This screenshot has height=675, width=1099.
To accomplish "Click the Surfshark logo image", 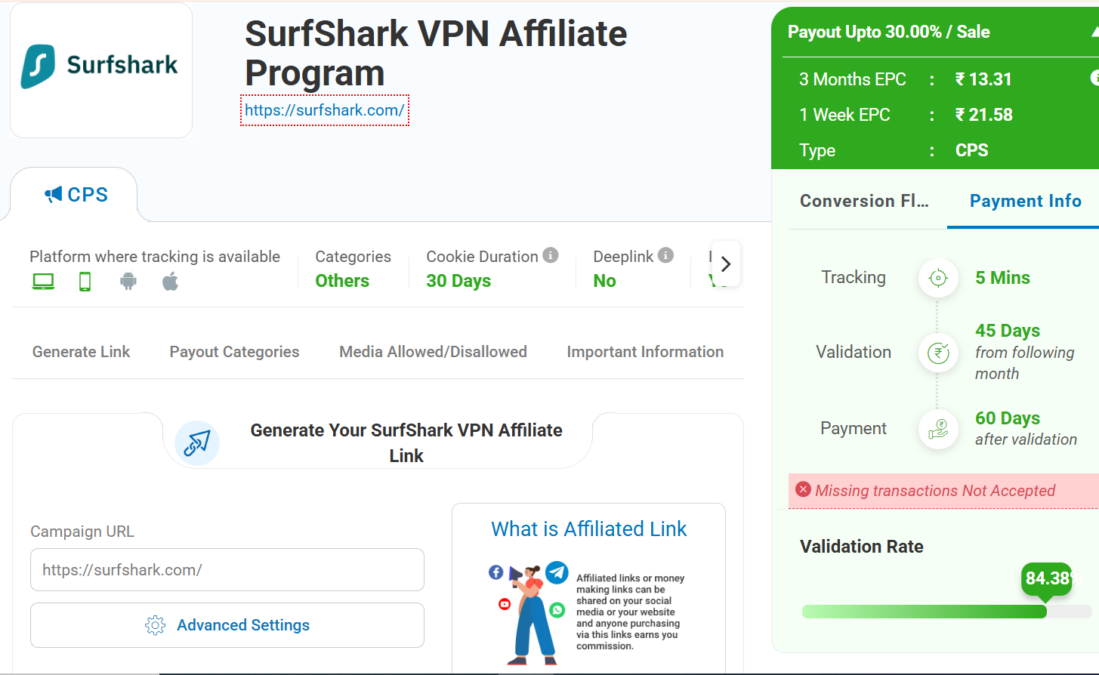I will 100,67.
